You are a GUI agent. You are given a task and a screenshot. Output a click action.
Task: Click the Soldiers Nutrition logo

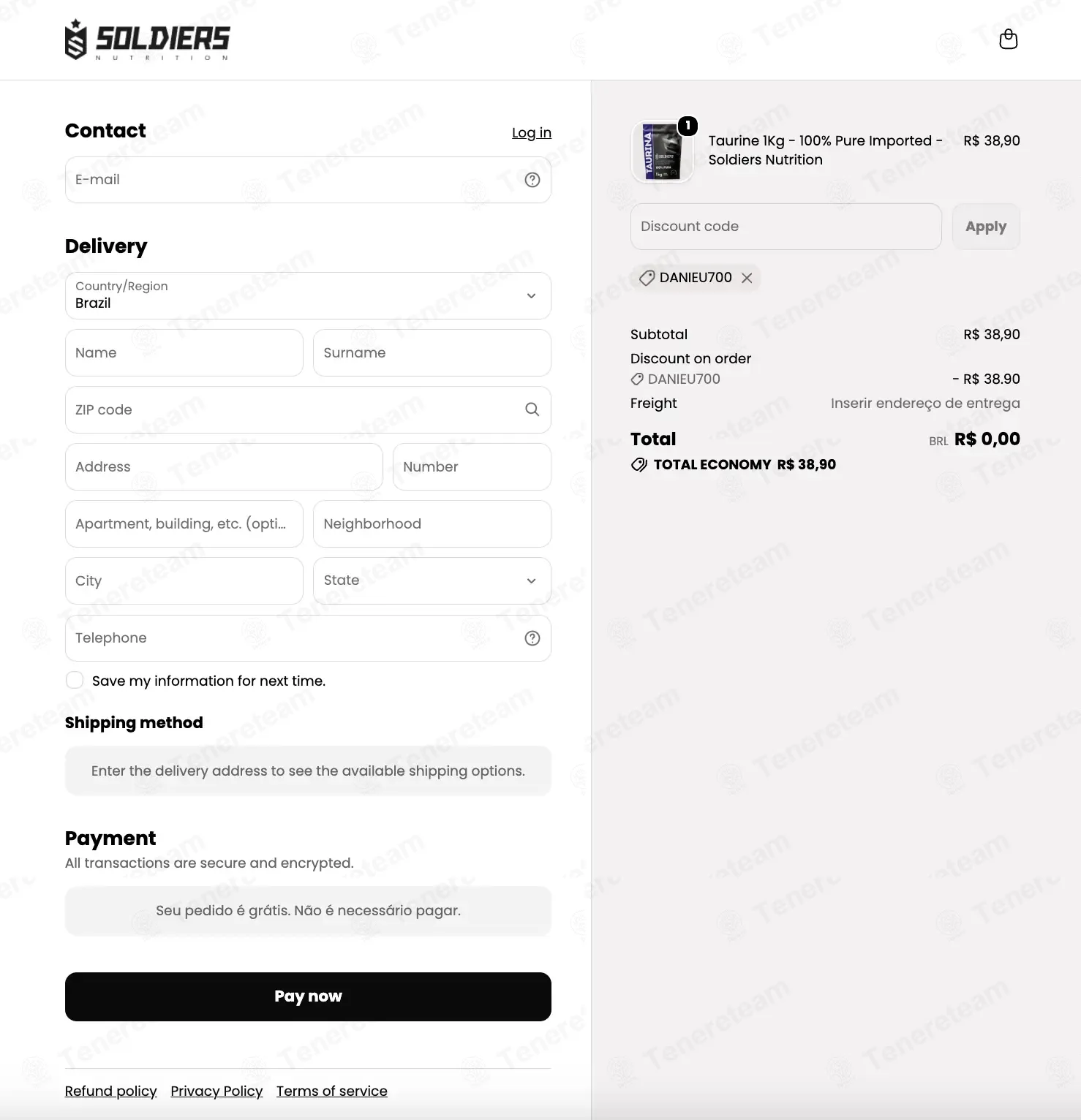(147, 39)
